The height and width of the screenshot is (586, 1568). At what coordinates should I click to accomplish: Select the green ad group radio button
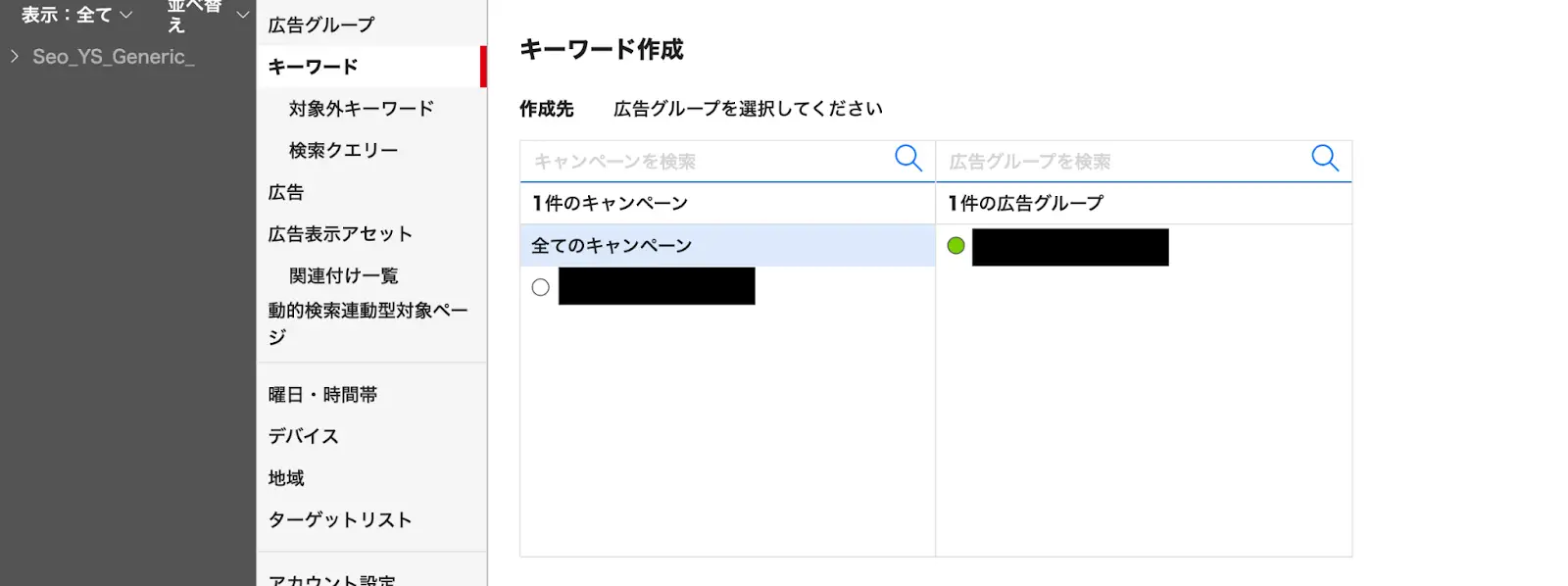tap(954, 247)
